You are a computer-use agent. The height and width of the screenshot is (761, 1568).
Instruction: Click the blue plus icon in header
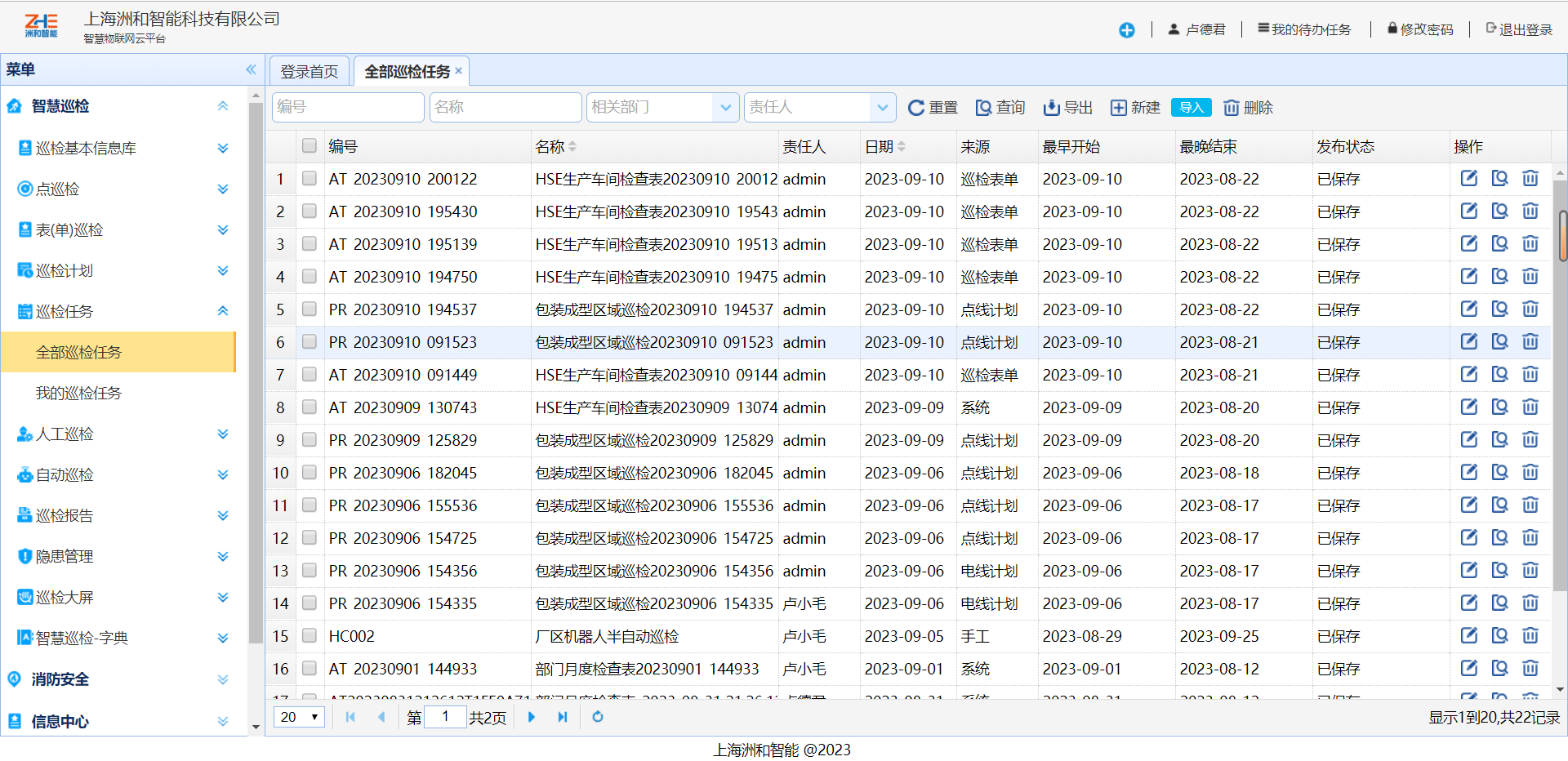[x=1126, y=30]
